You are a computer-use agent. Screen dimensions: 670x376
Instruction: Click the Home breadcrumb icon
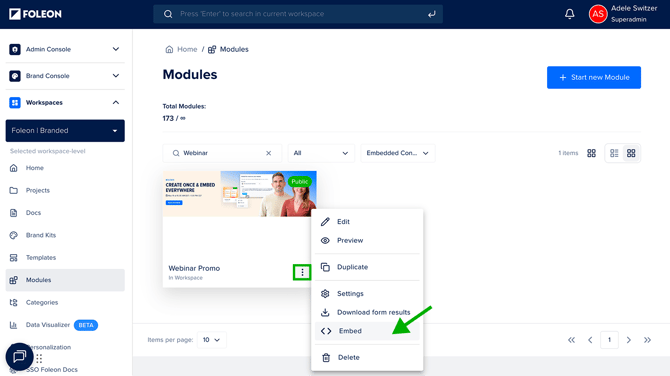click(169, 49)
